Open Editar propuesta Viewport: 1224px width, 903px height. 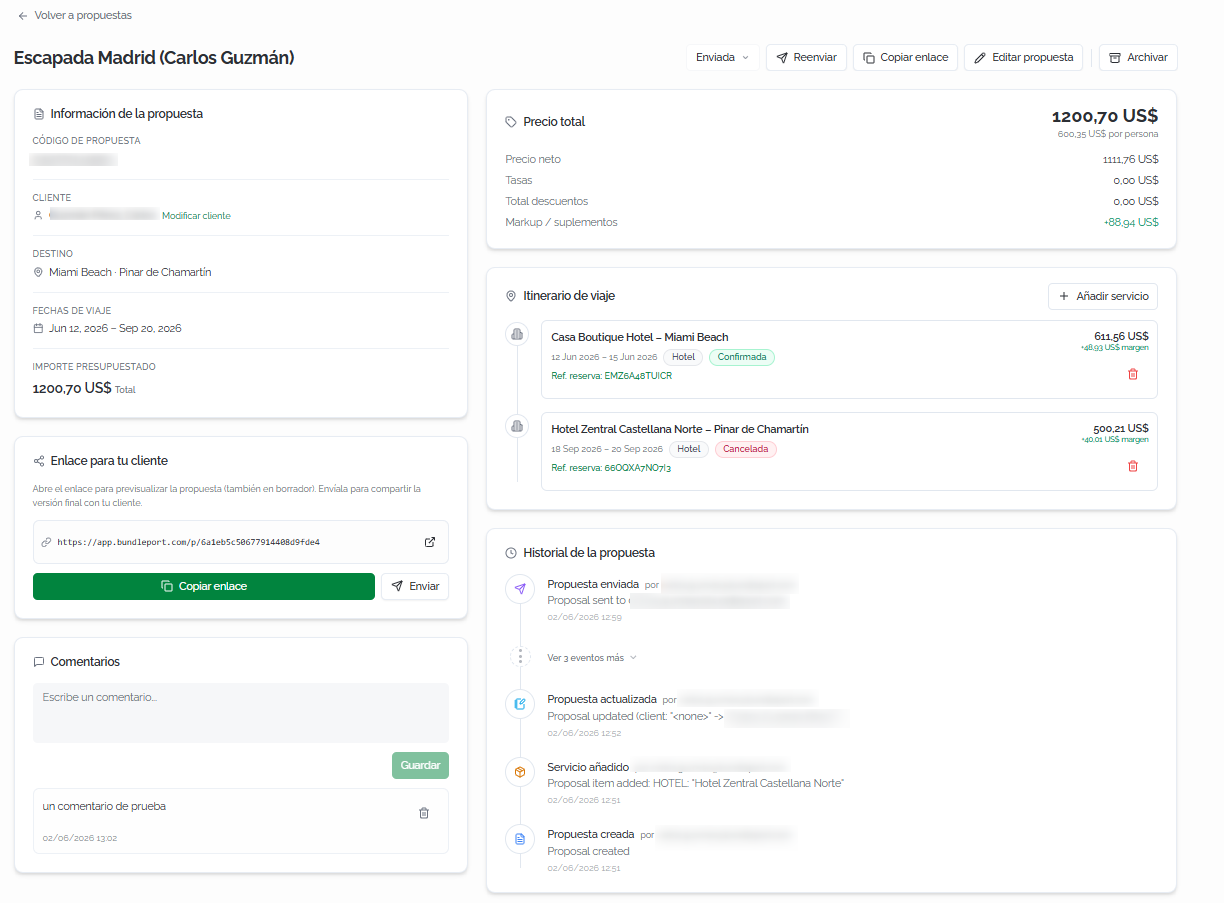[x=1023, y=57]
